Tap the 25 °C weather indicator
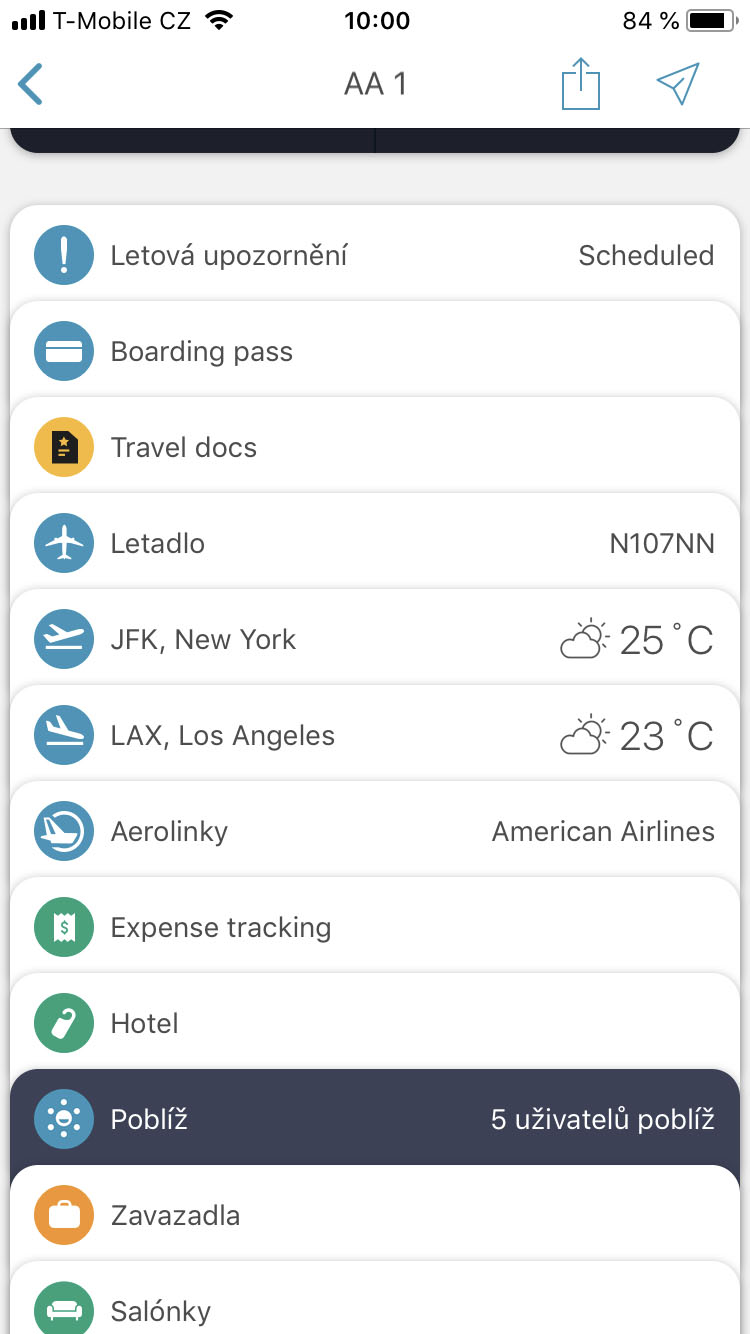The height and width of the screenshot is (1334, 750). point(638,640)
